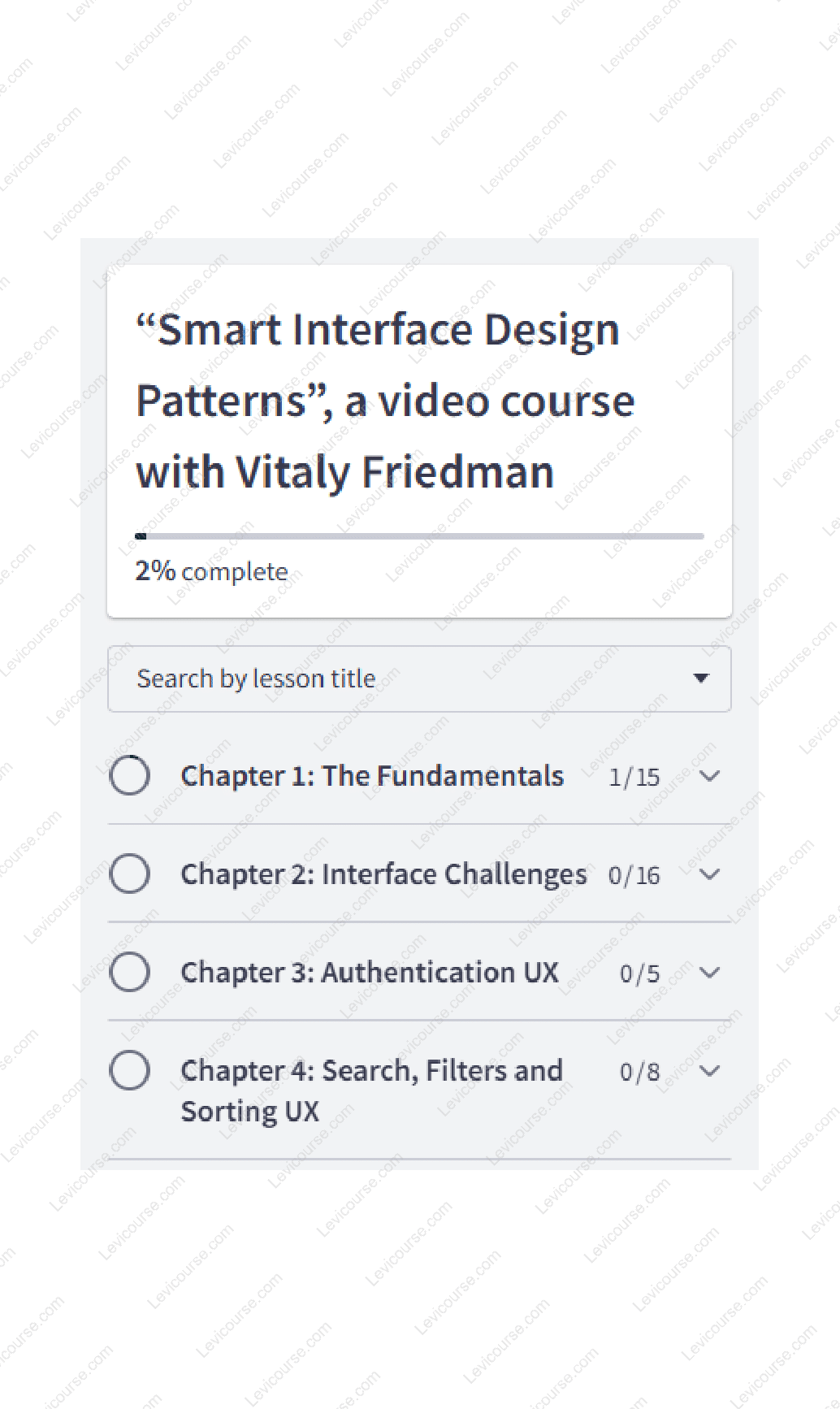This screenshot has height=1409, width=840.
Task: Click the 0/16 lesson count for Chapter 2
Action: [x=634, y=876]
